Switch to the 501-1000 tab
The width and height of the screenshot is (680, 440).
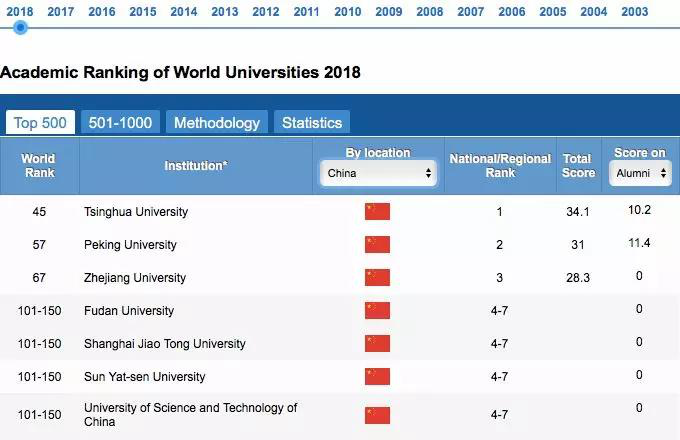point(120,122)
